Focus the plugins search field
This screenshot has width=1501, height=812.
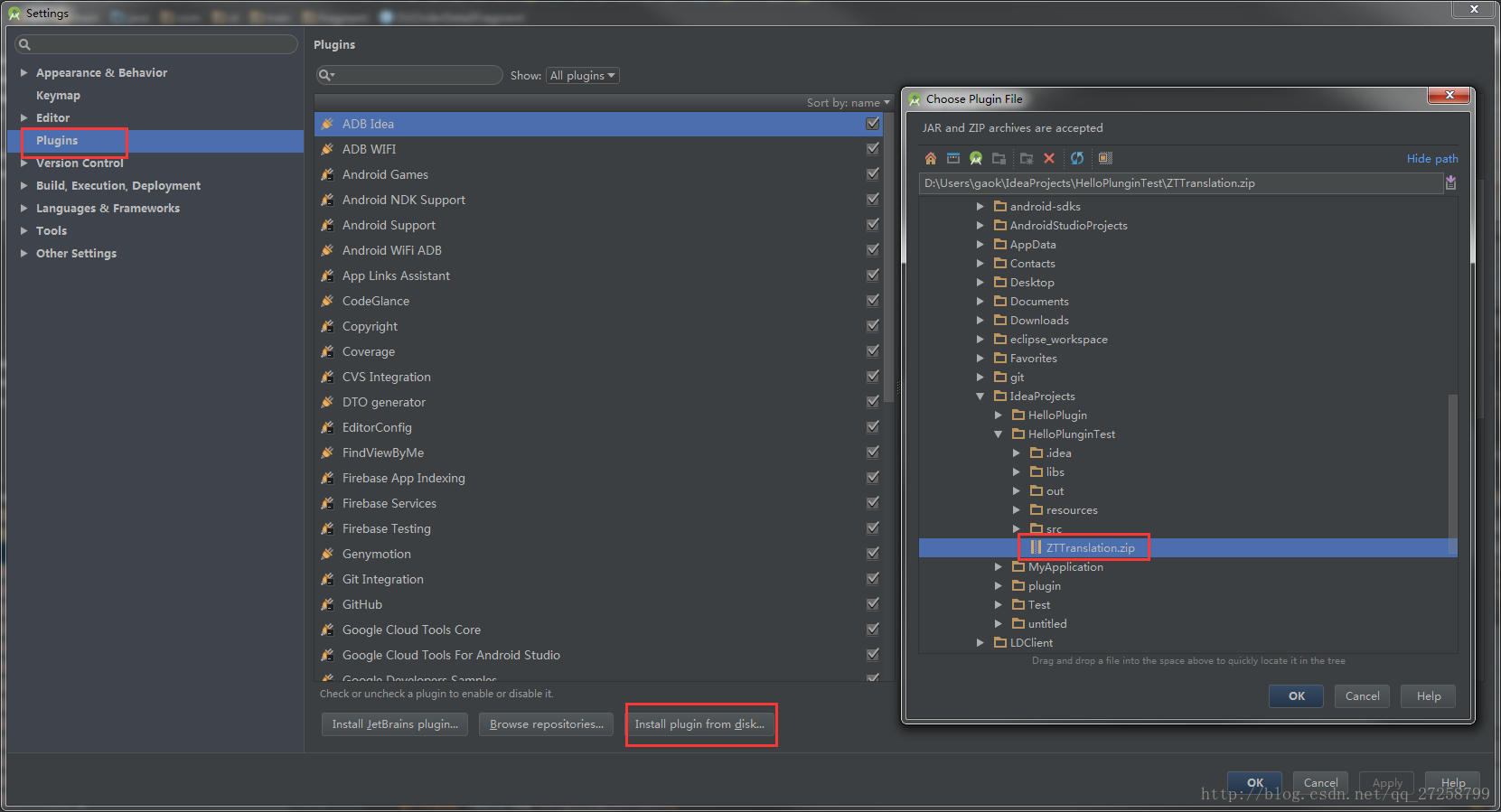[x=409, y=75]
